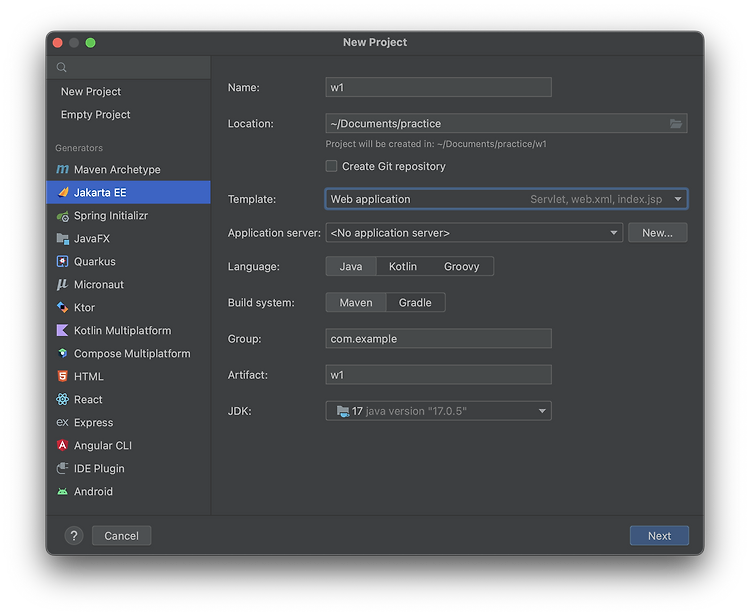
Task: Open the Template dropdown arrow
Action: (x=678, y=199)
